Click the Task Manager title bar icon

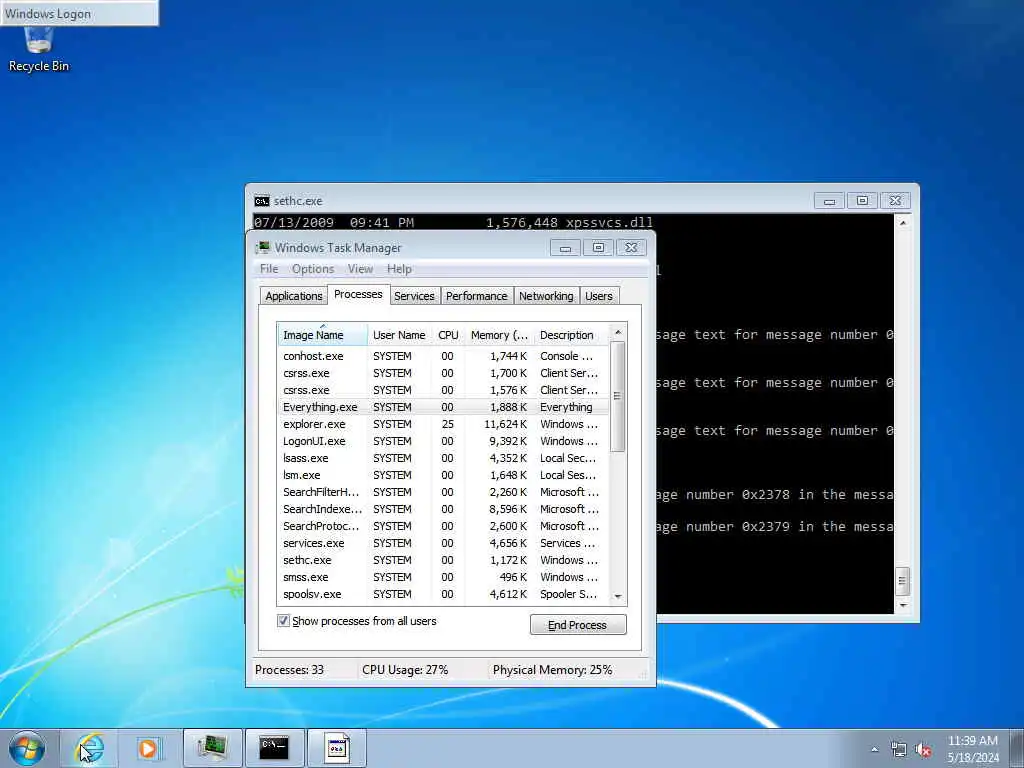pos(263,248)
